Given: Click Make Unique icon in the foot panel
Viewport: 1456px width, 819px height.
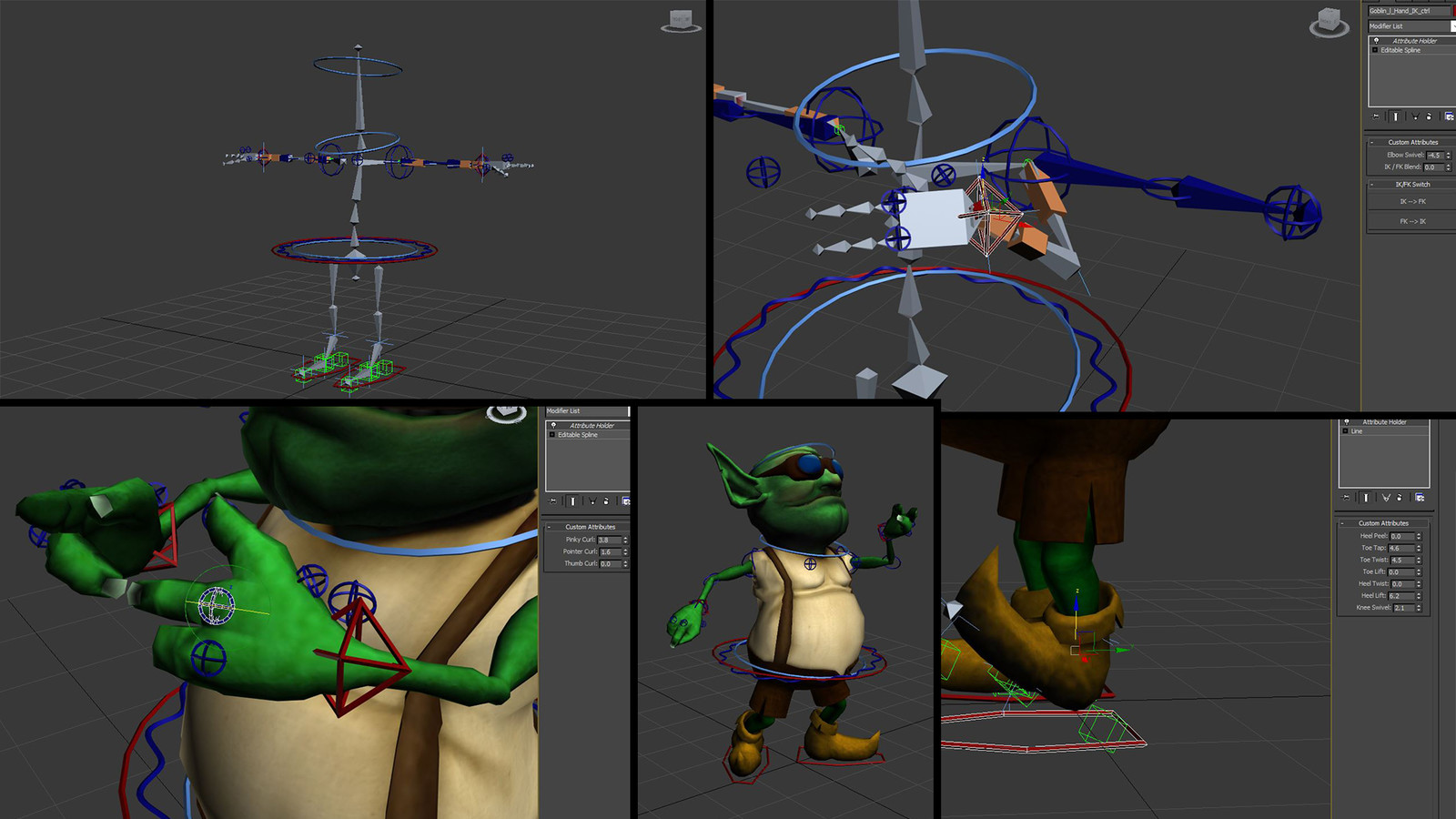Looking at the screenshot, I should 1386,498.
